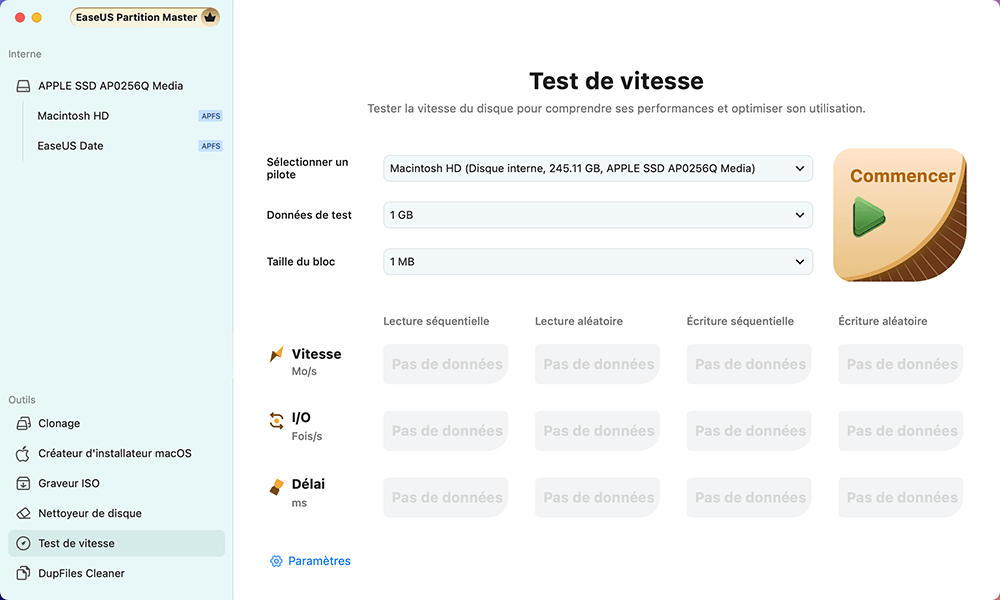Click the Délai hourglass icon
The image size is (1000, 600).
click(276, 487)
